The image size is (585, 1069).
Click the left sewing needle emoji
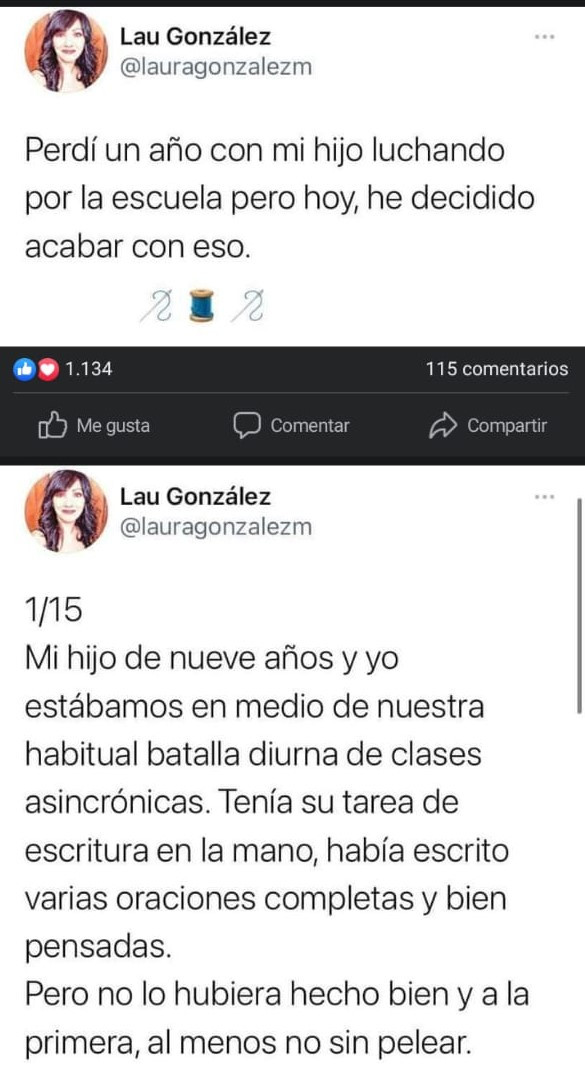pyautogui.click(x=157, y=305)
